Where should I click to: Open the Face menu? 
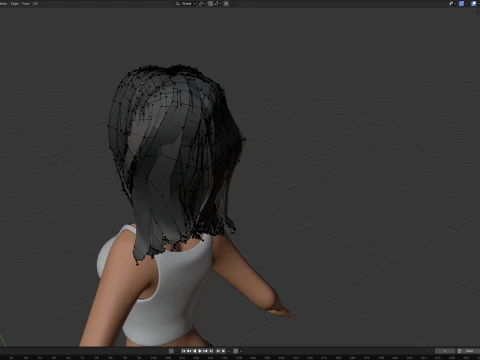[25, 4]
